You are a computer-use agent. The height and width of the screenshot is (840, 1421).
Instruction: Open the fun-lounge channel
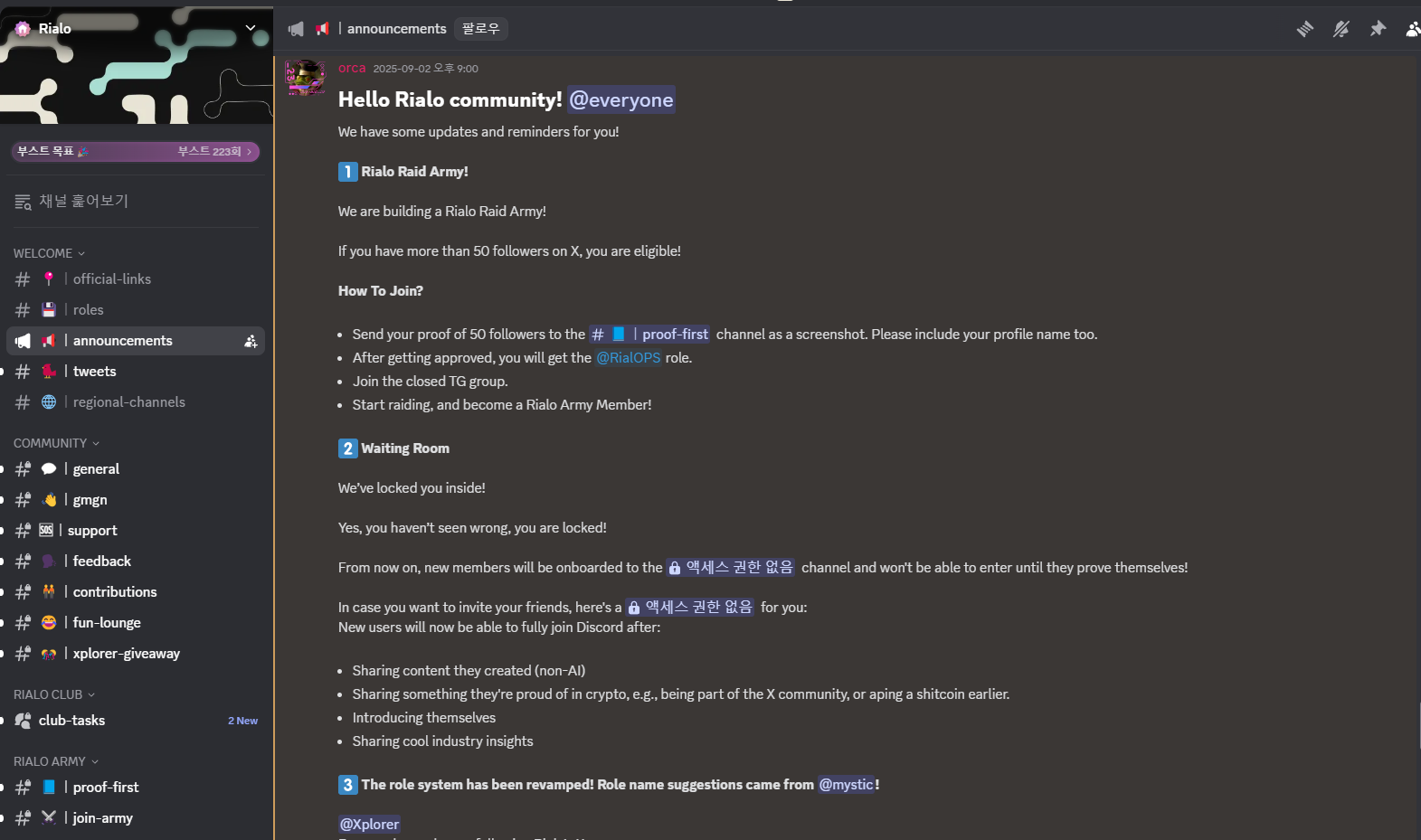(136, 623)
